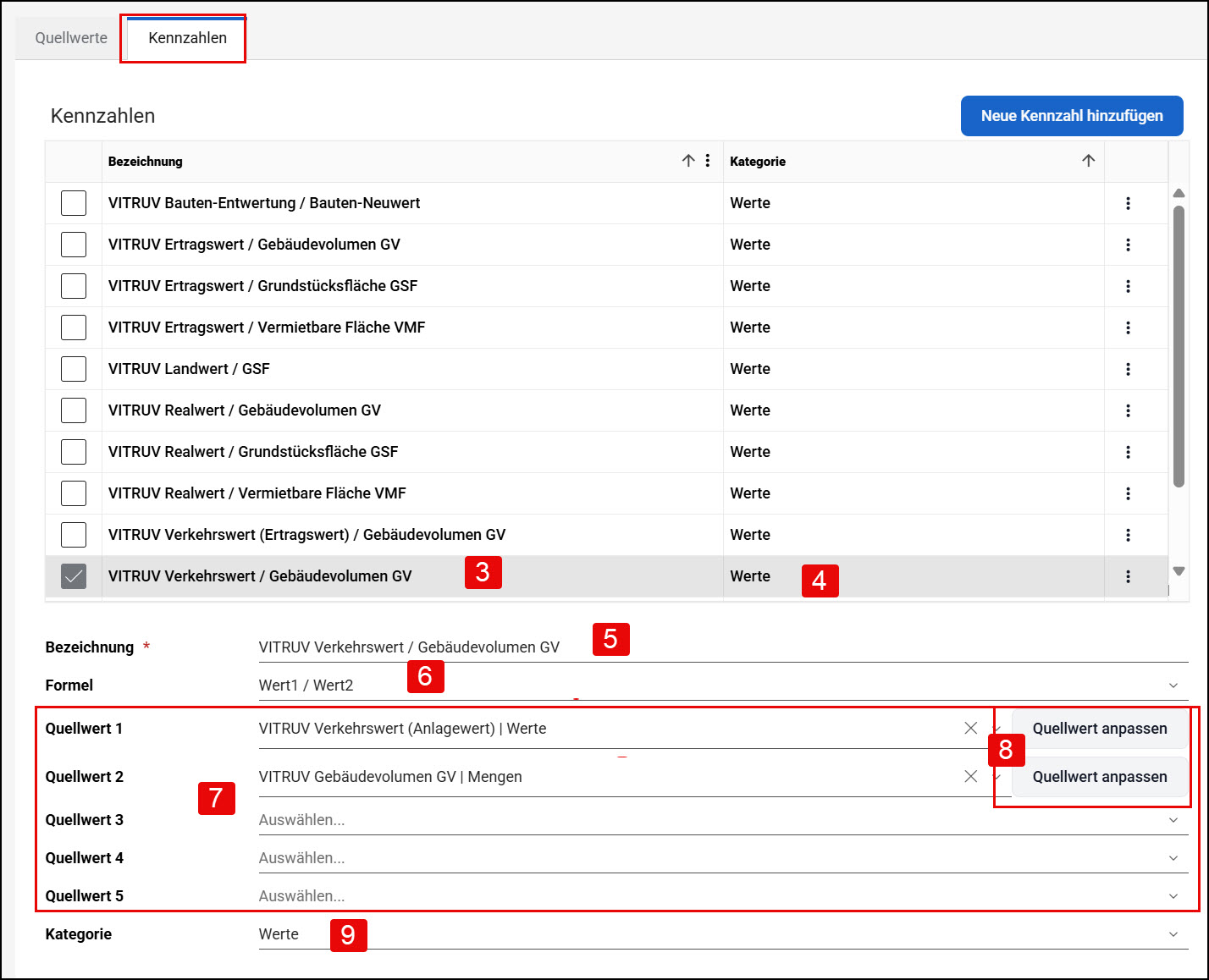Click the table scrollbar down arrow

click(x=1179, y=571)
